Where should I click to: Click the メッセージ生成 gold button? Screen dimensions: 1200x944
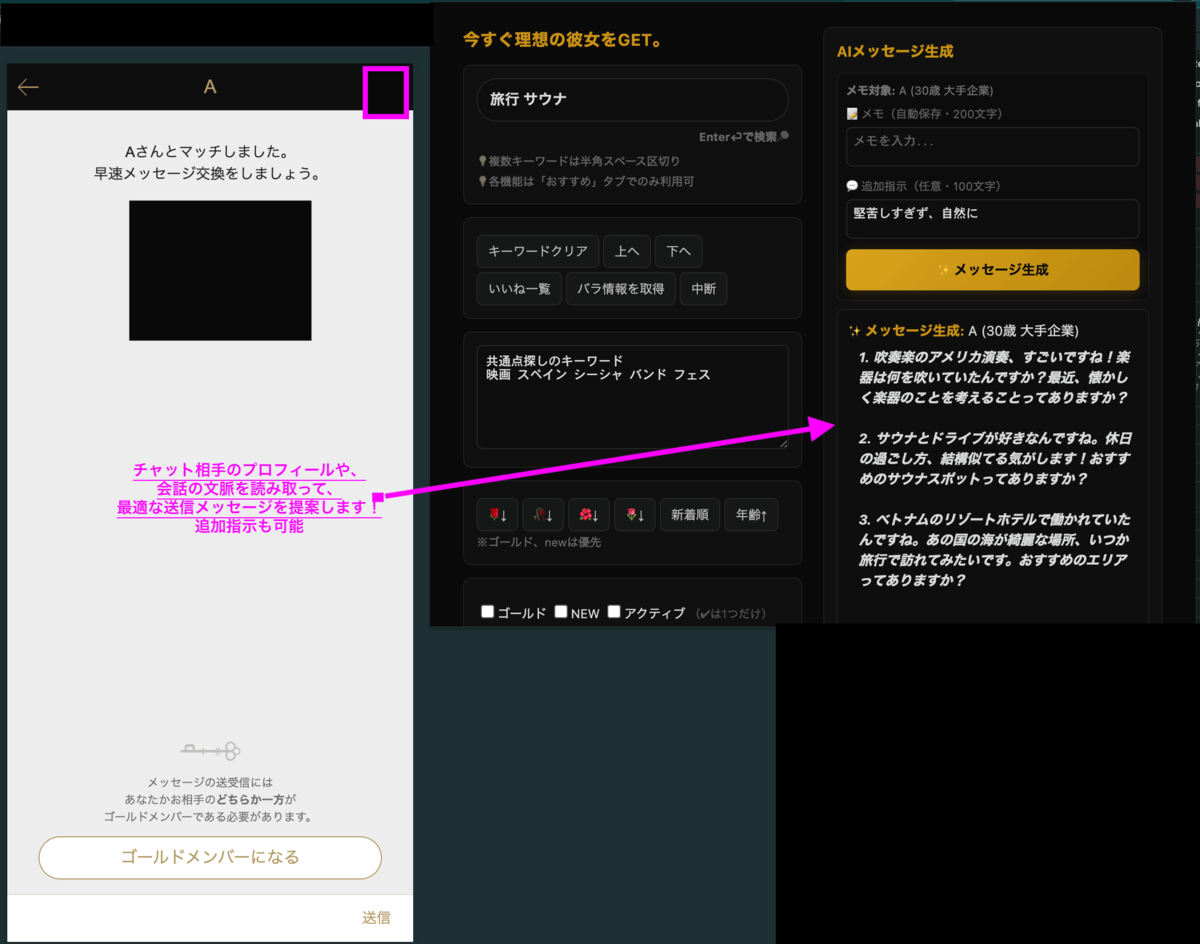[992, 270]
